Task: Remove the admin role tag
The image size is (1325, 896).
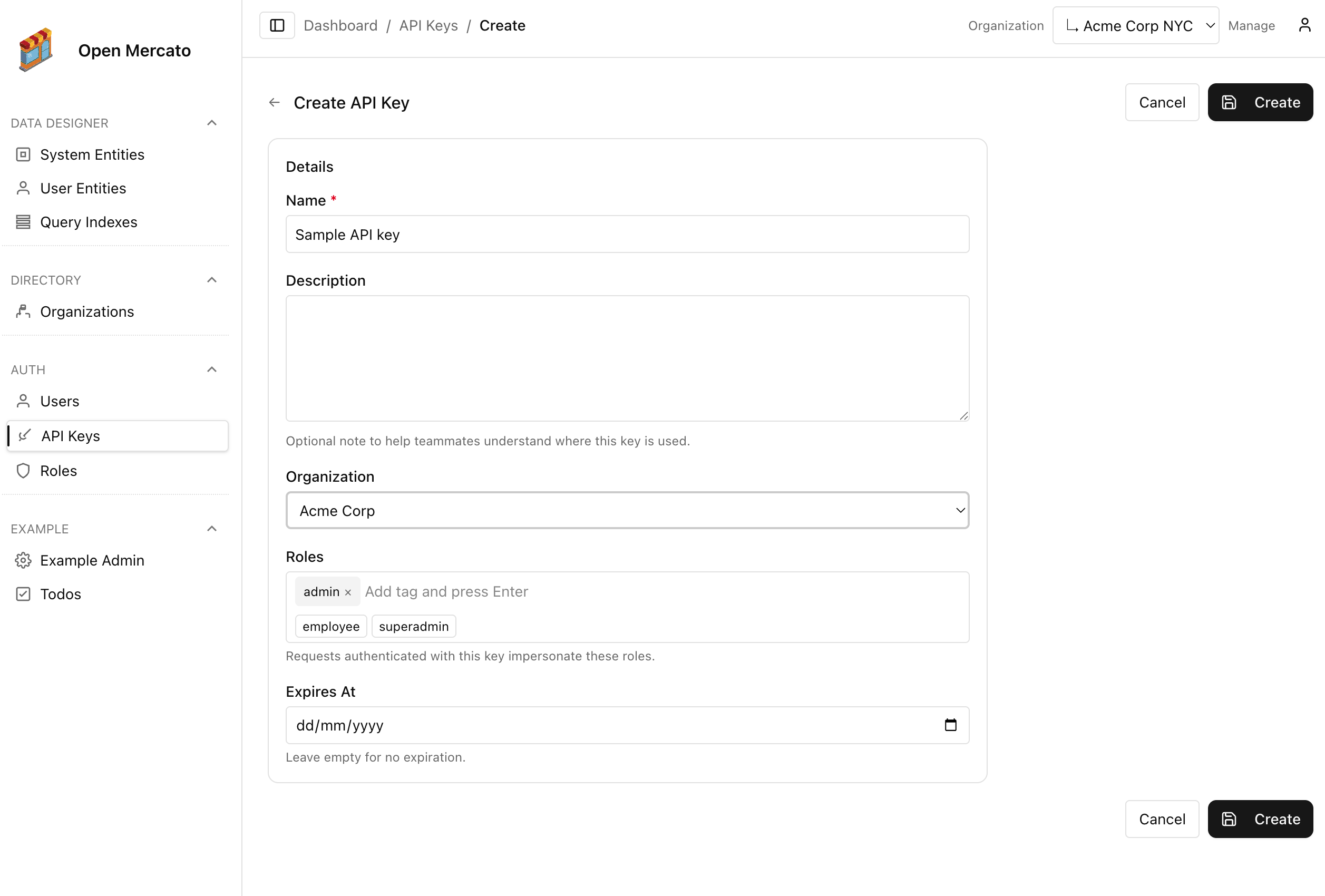Action: click(348, 592)
